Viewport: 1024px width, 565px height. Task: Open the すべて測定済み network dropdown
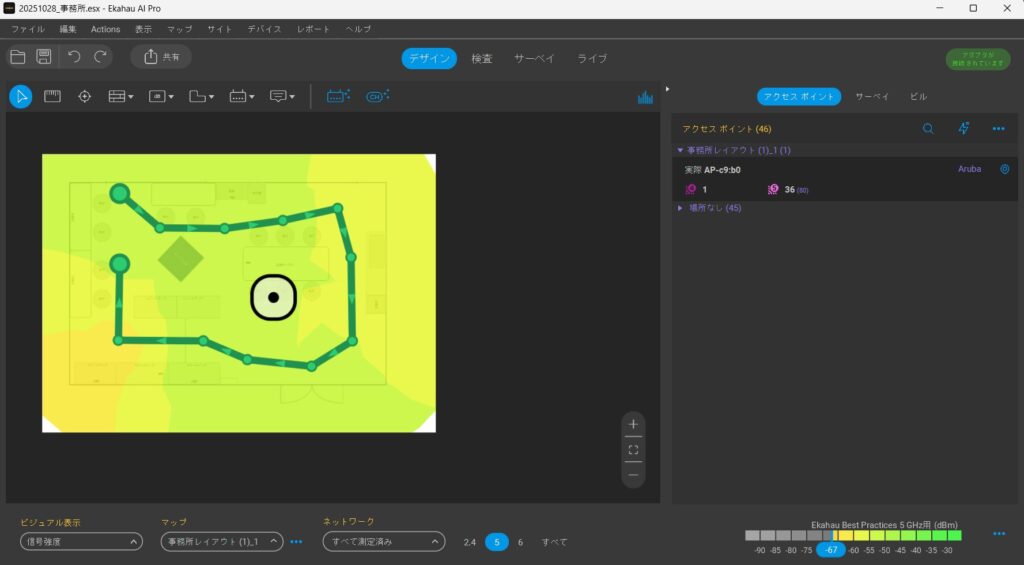pos(383,542)
